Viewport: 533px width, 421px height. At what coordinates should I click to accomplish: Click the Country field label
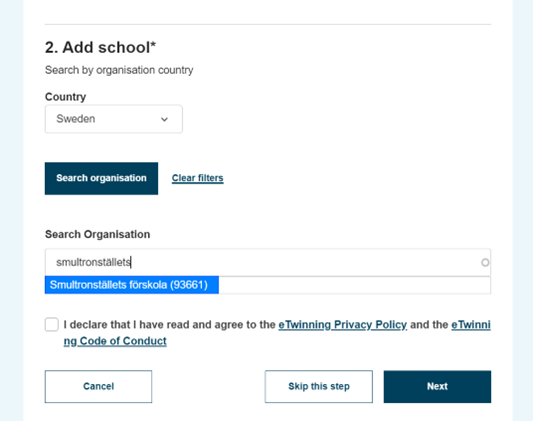[65, 97]
